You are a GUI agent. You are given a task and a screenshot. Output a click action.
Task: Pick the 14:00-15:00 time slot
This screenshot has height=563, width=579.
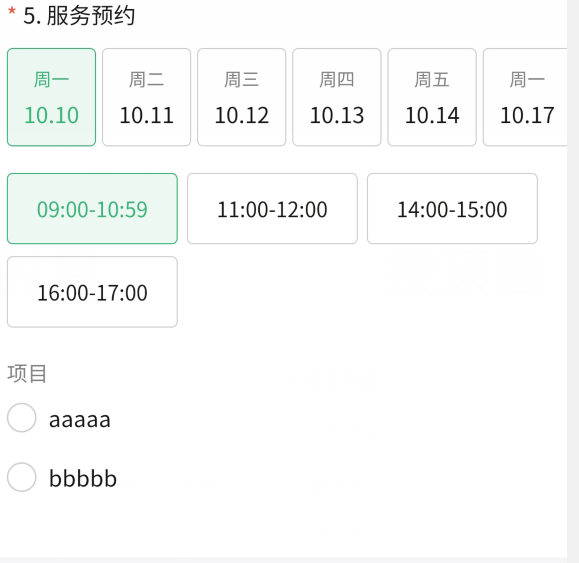452,209
